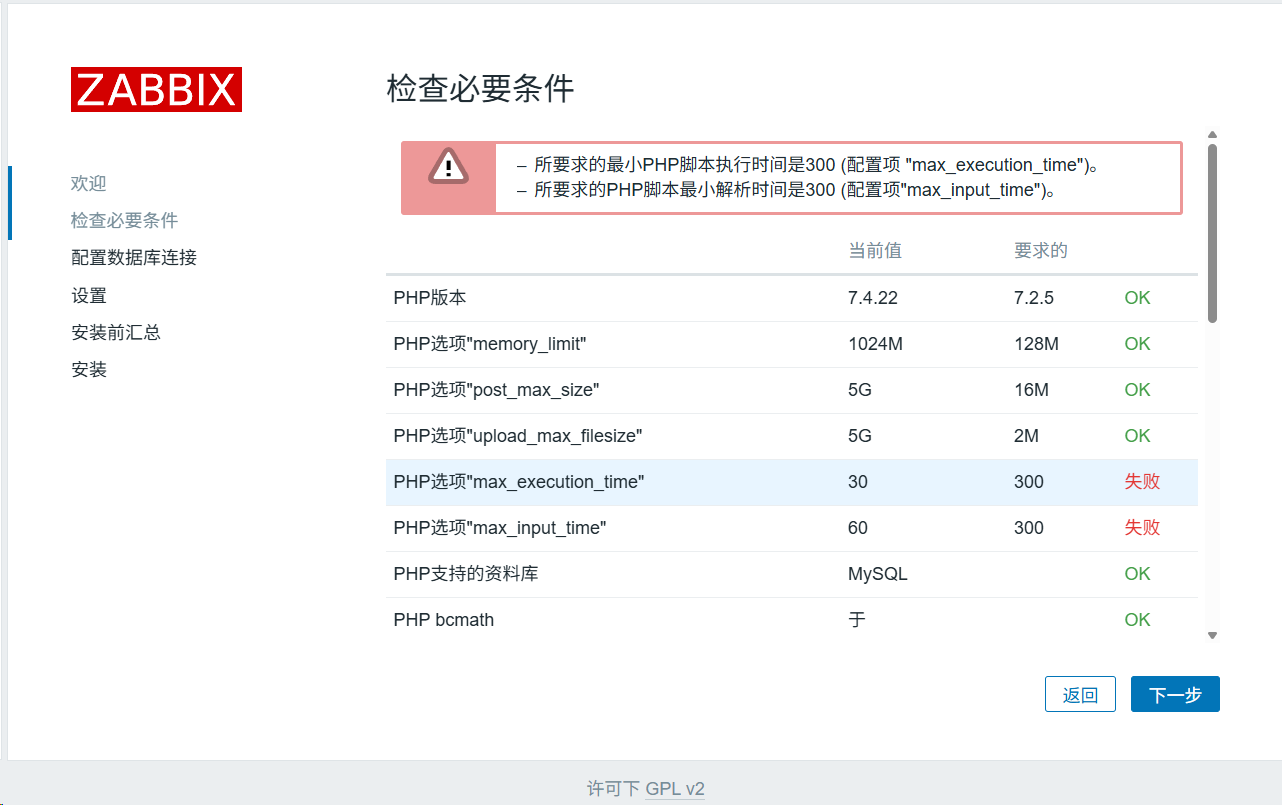Click the scrollbar up arrow
The image size is (1282, 805).
(1212, 135)
